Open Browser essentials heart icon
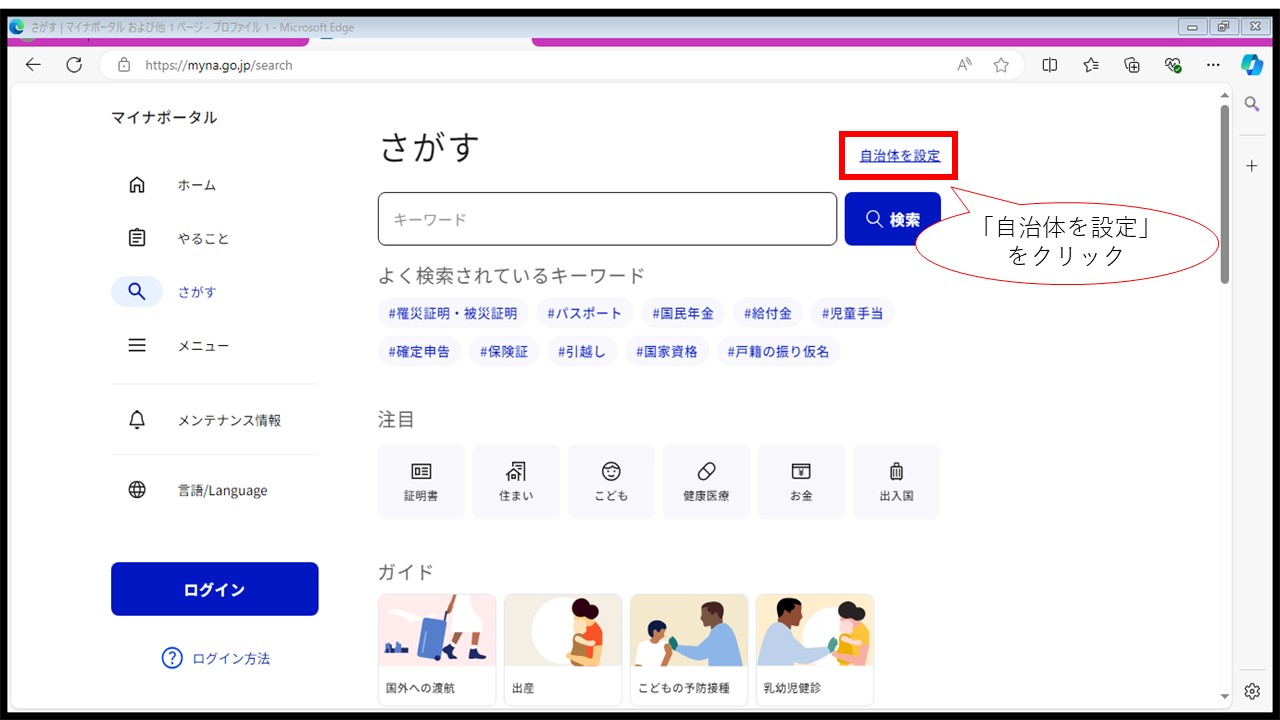Image resolution: width=1280 pixels, height=720 pixels. 1173,65
